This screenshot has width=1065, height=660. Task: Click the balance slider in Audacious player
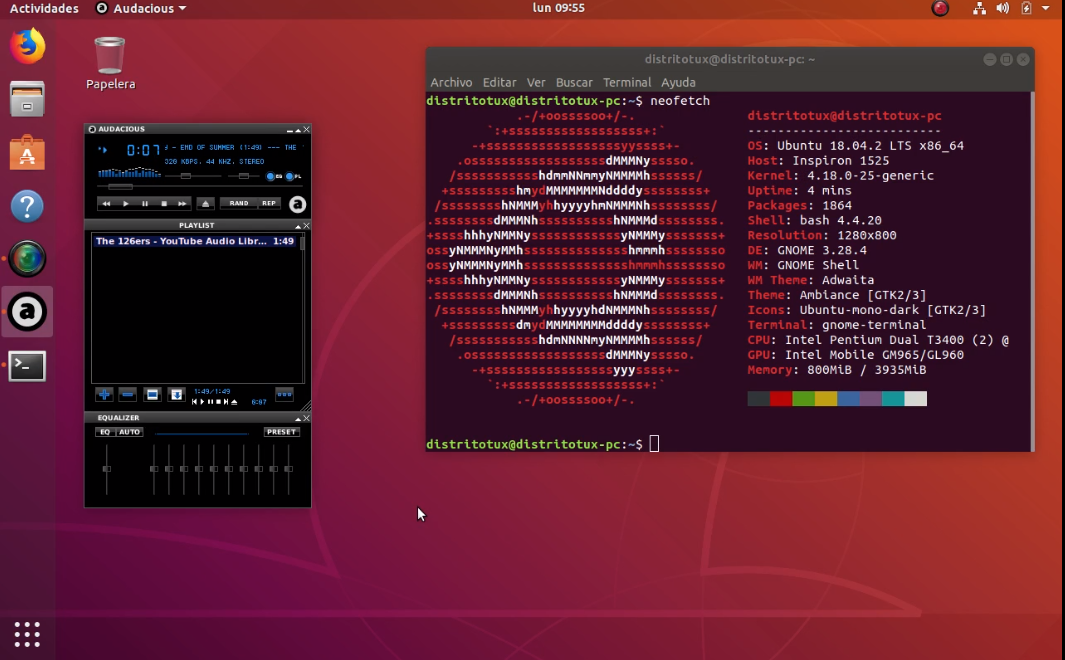point(244,176)
